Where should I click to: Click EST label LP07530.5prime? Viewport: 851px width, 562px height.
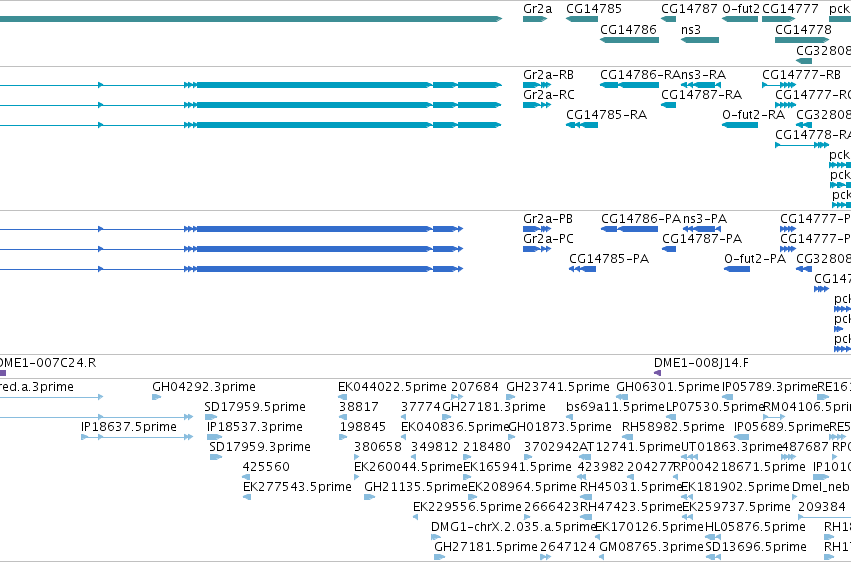(x=714, y=407)
